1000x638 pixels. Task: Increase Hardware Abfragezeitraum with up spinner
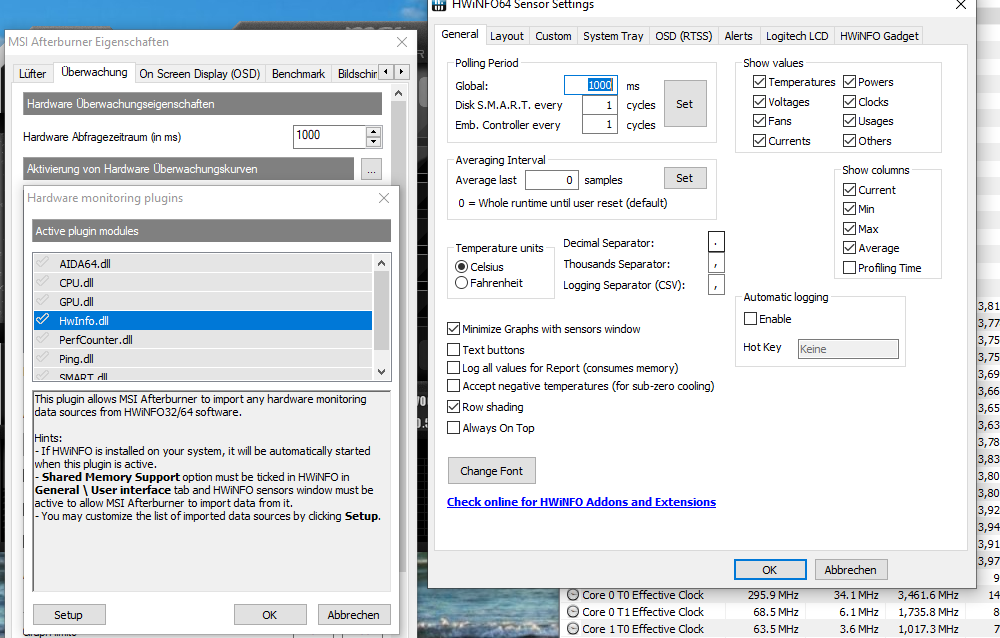coord(374,131)
